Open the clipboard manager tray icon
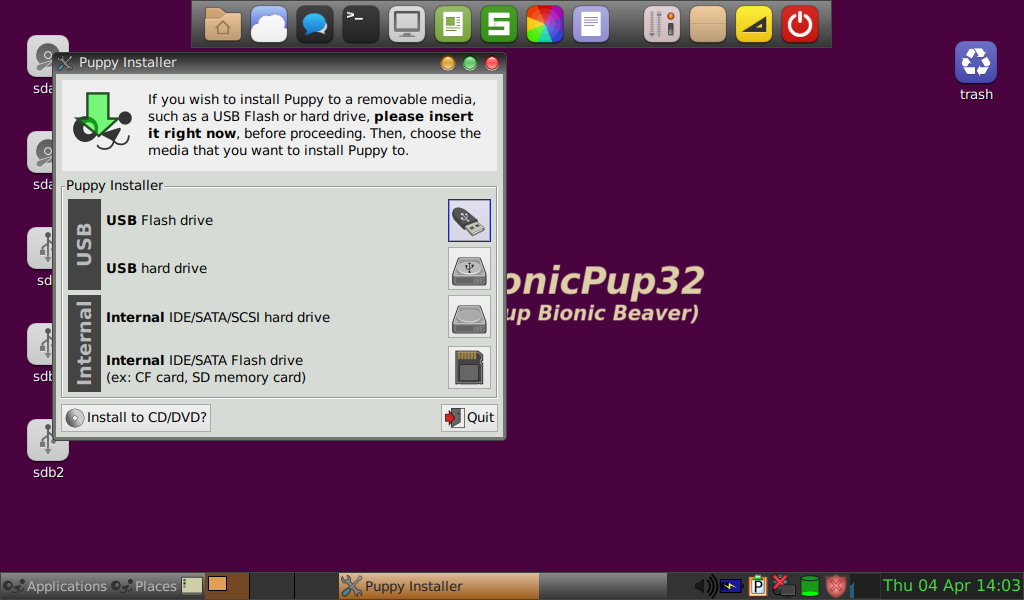Viewport: 1024px width, 600px height. click(x=757, y=586)
